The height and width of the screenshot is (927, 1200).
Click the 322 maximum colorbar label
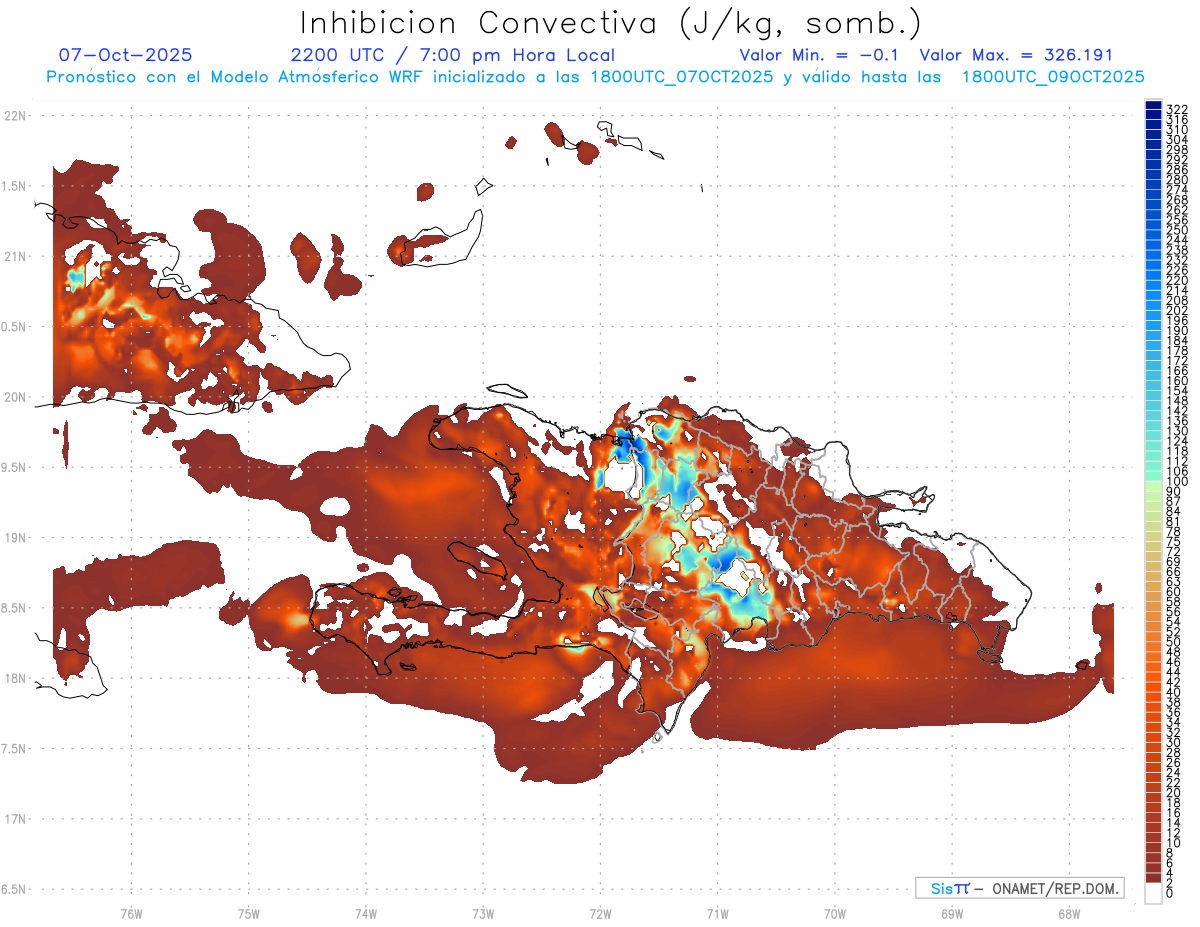coord(1176,109)
